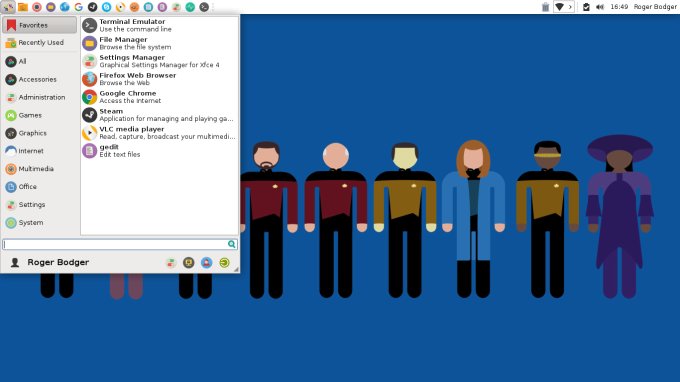Open VLC media player entry

(x=159, y=133)
